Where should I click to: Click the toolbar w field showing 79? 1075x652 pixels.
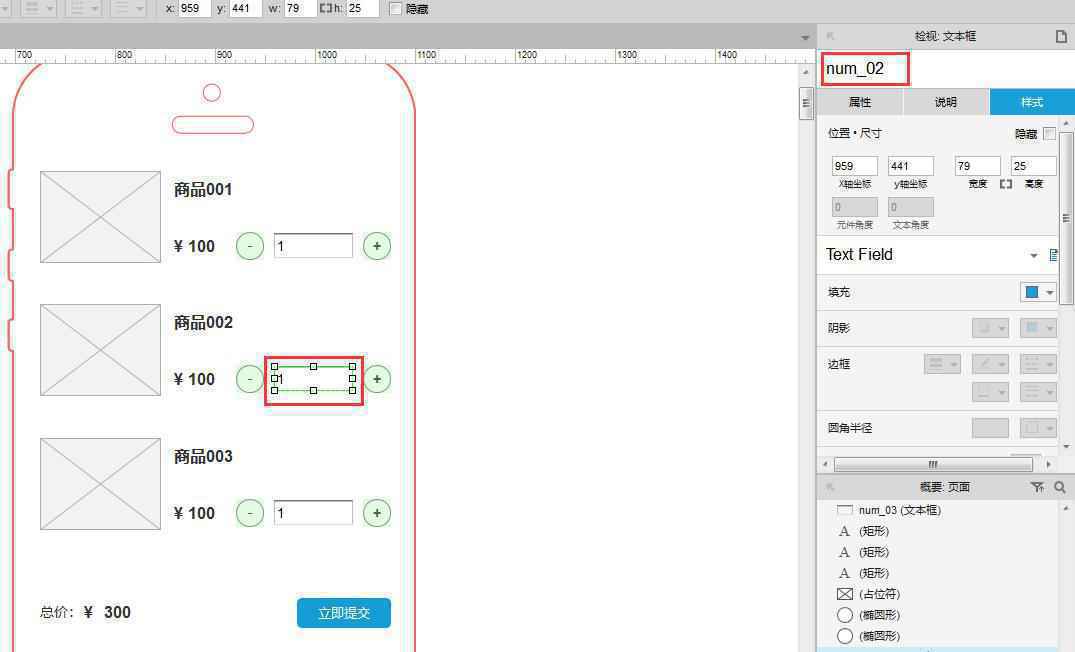(x=300, y=9)
